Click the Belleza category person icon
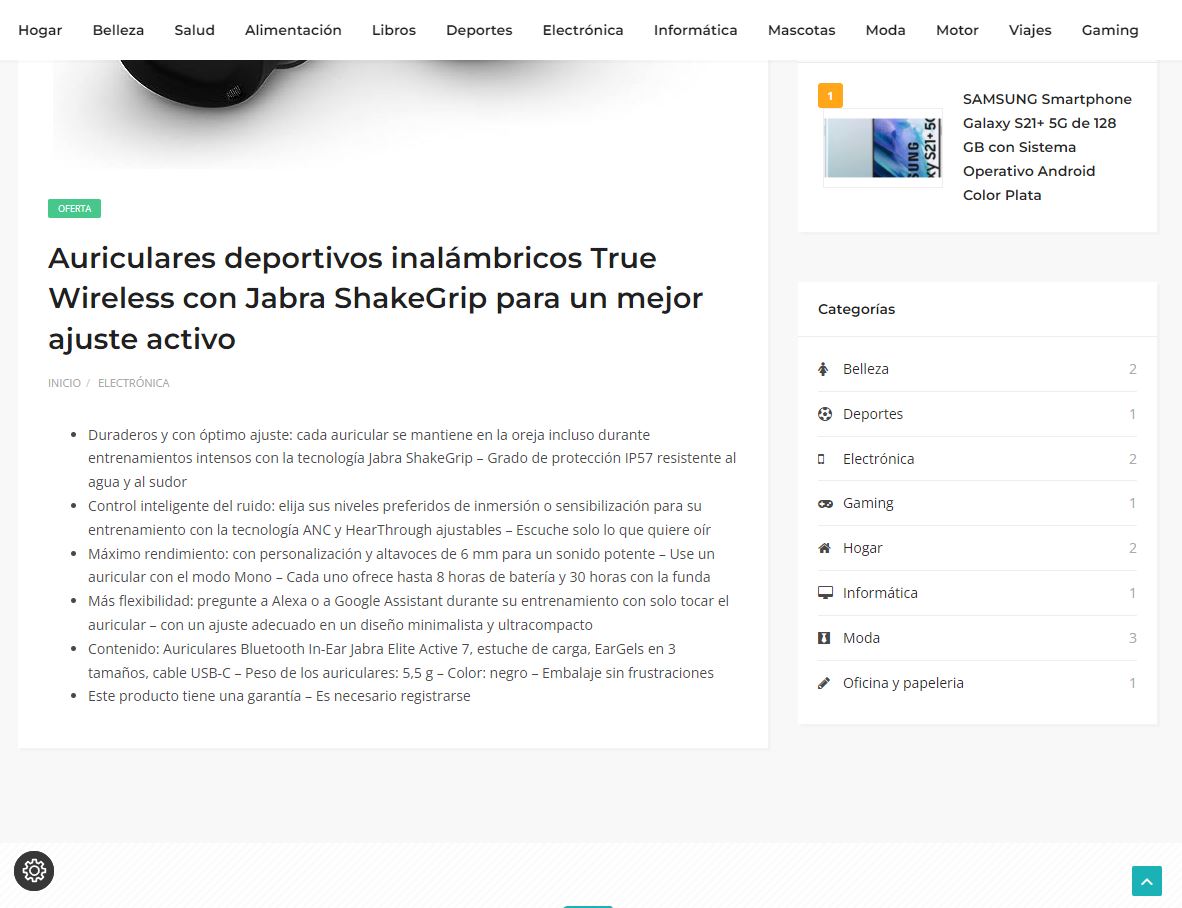Screen dimensions: 1182x908 pyautogui.click(x=824, y=369)
